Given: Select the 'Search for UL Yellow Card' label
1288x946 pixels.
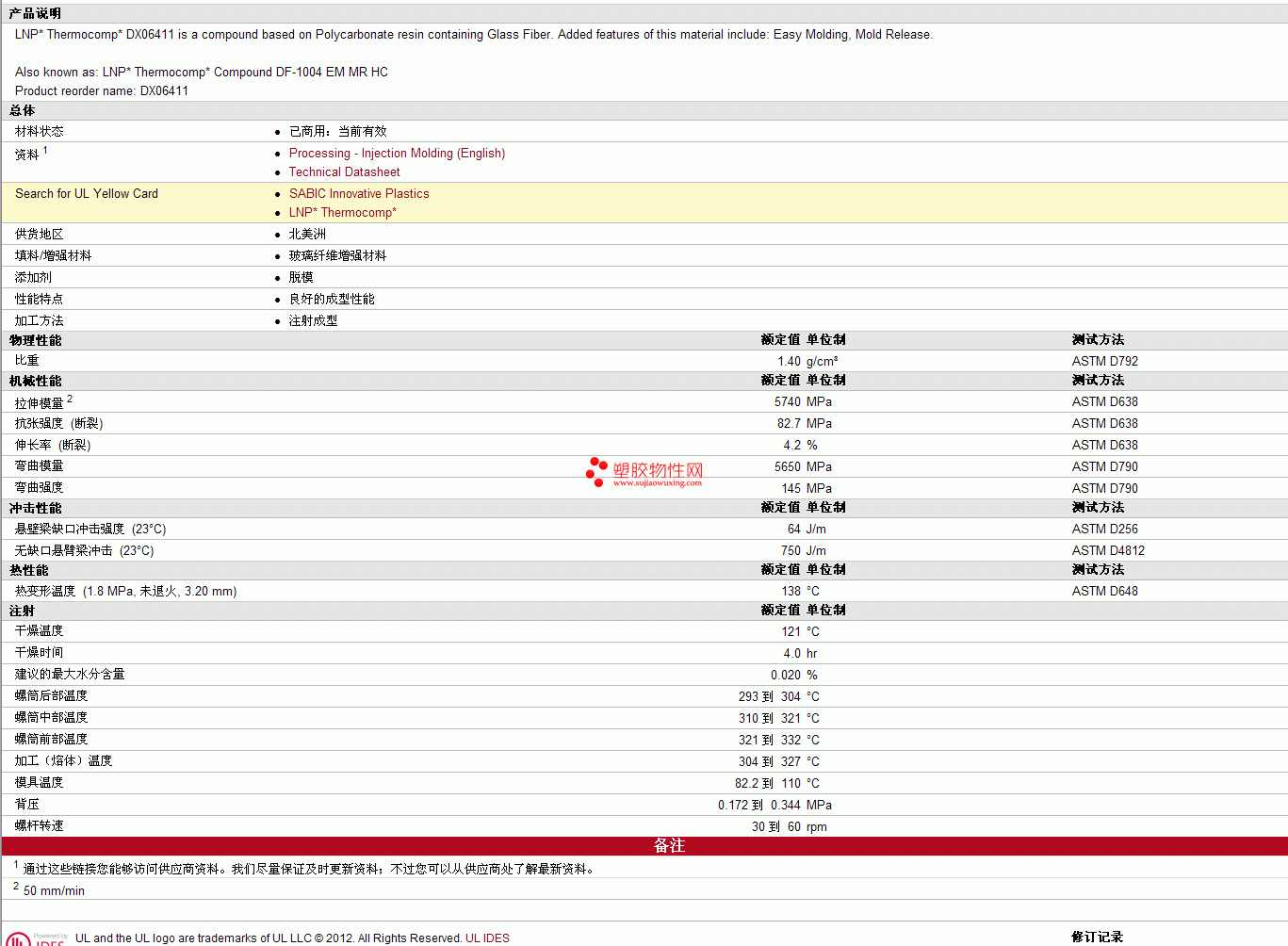Looking at the screenshot, I should tap(87, 194).
